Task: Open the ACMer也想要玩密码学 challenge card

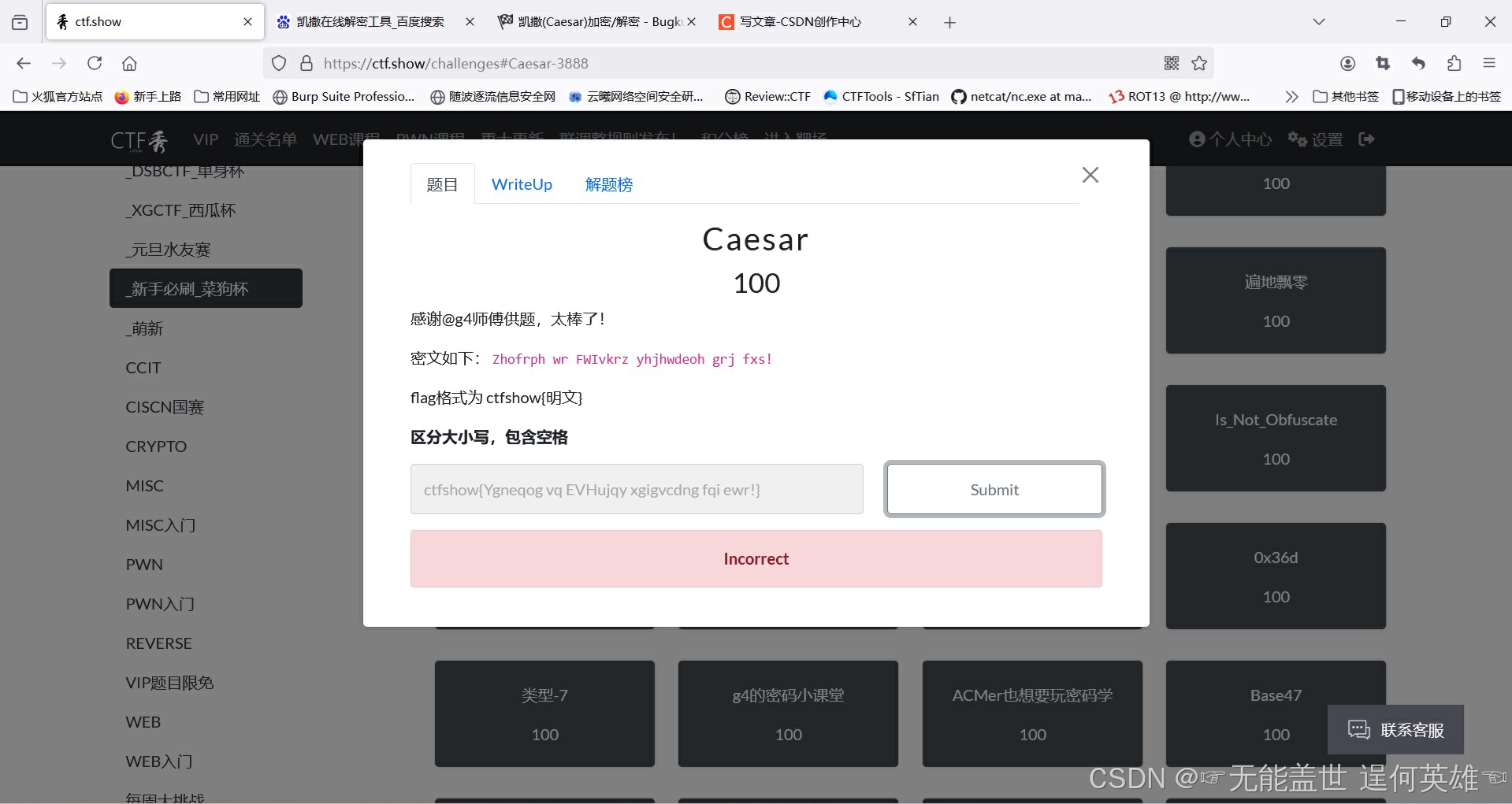Action: 1032,713
